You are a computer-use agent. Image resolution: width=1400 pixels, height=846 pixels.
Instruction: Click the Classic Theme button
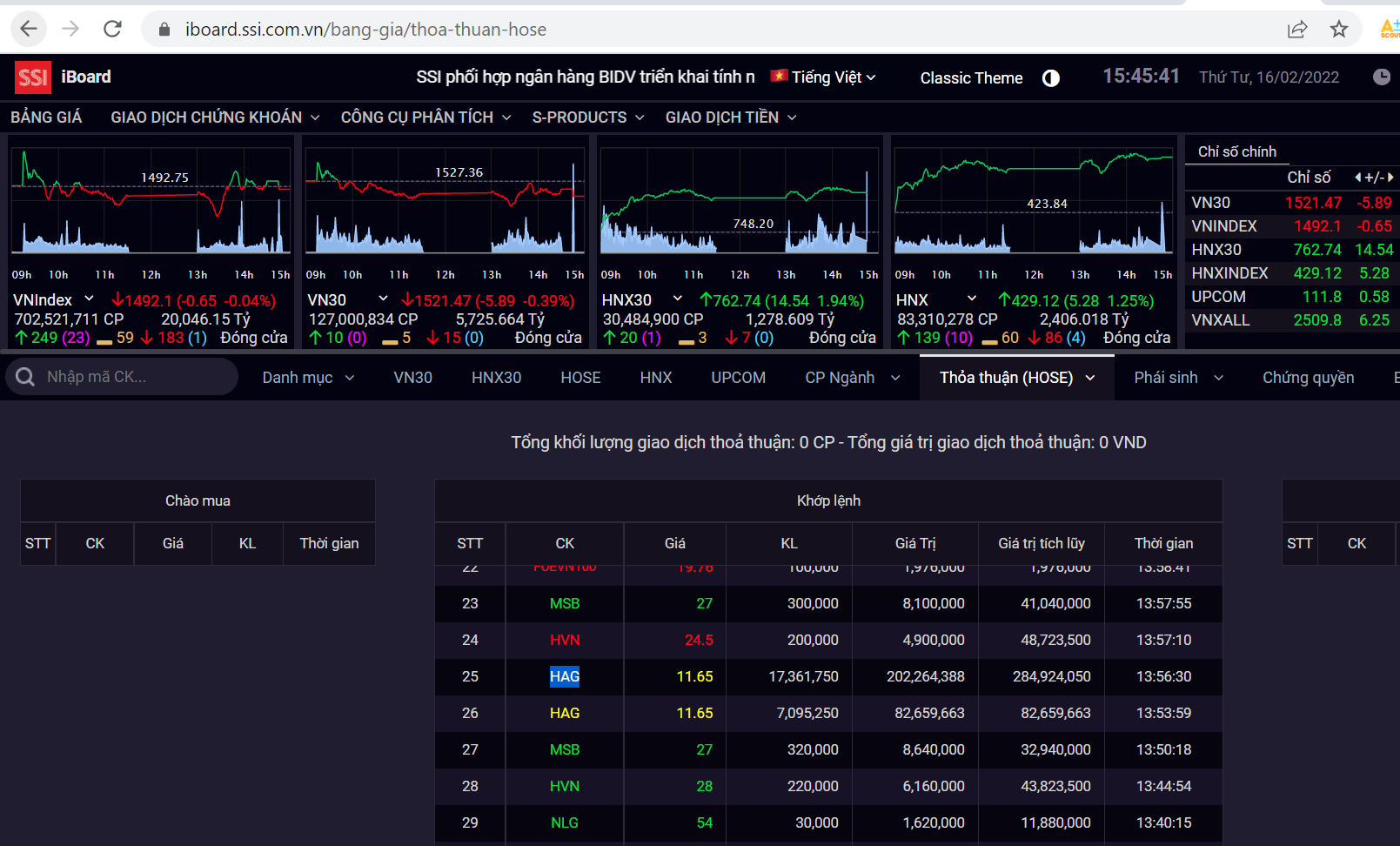[x=971, y=78]
